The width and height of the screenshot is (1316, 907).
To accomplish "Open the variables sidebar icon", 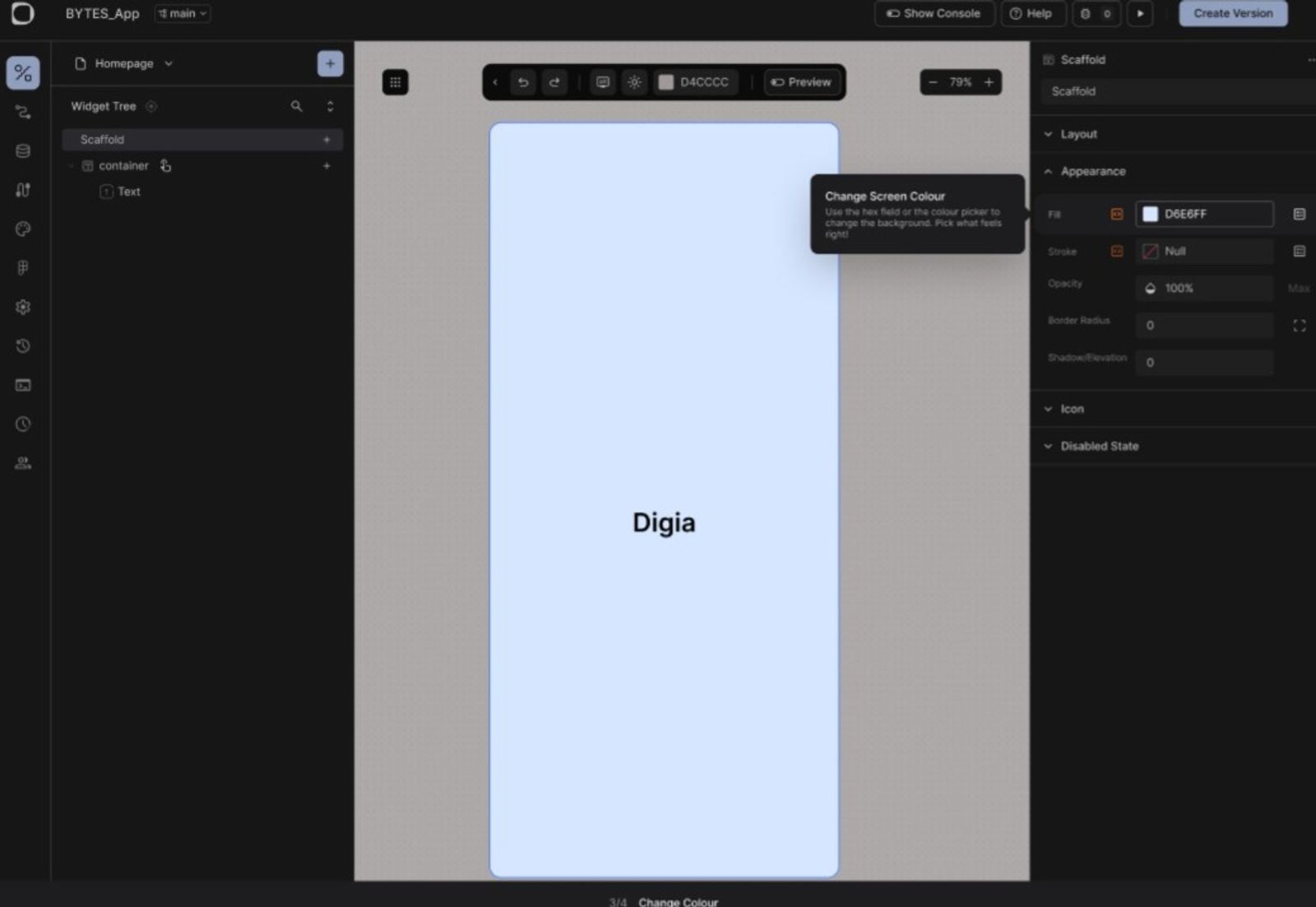I will coord(23,190).
